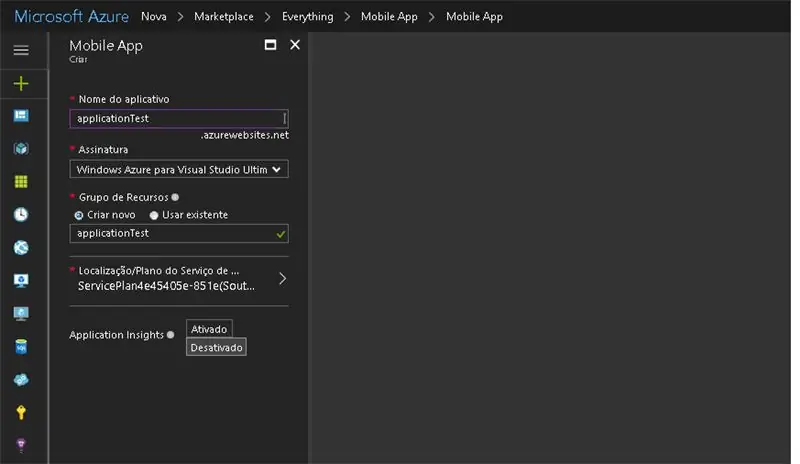Click the ServicePlan4e45405e-851e value text
This screenshot has width=800, height=464.
[x=166, y=286]
